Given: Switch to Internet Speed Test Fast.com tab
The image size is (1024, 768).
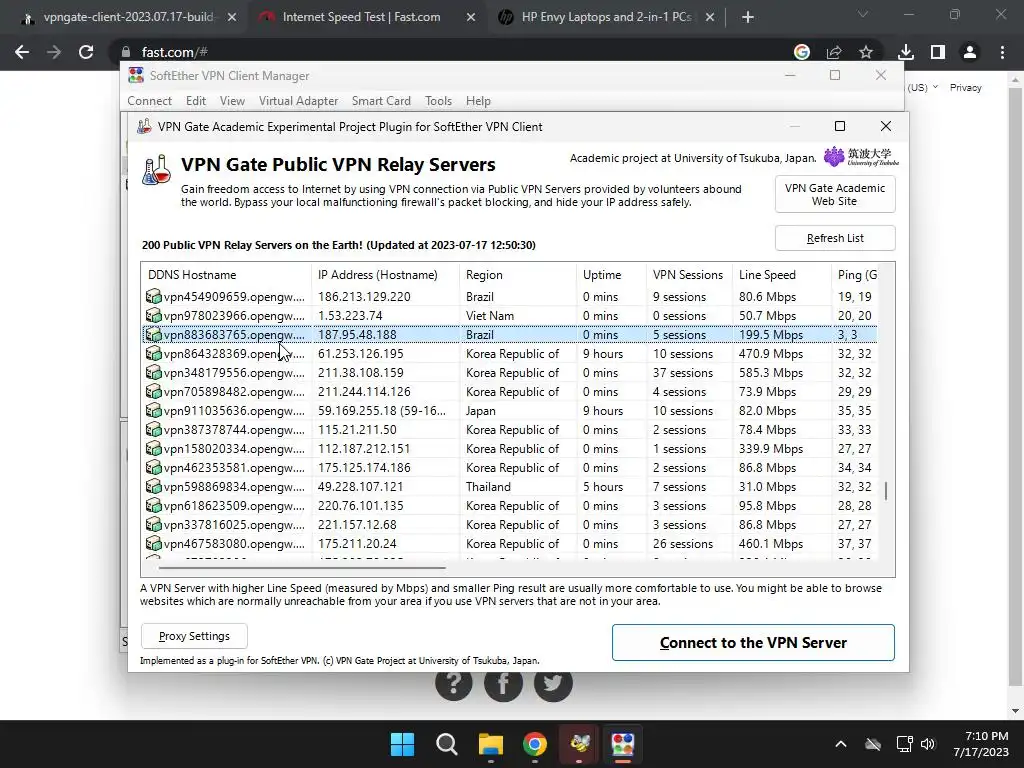Looking at the screenshot, I should 361,17.
